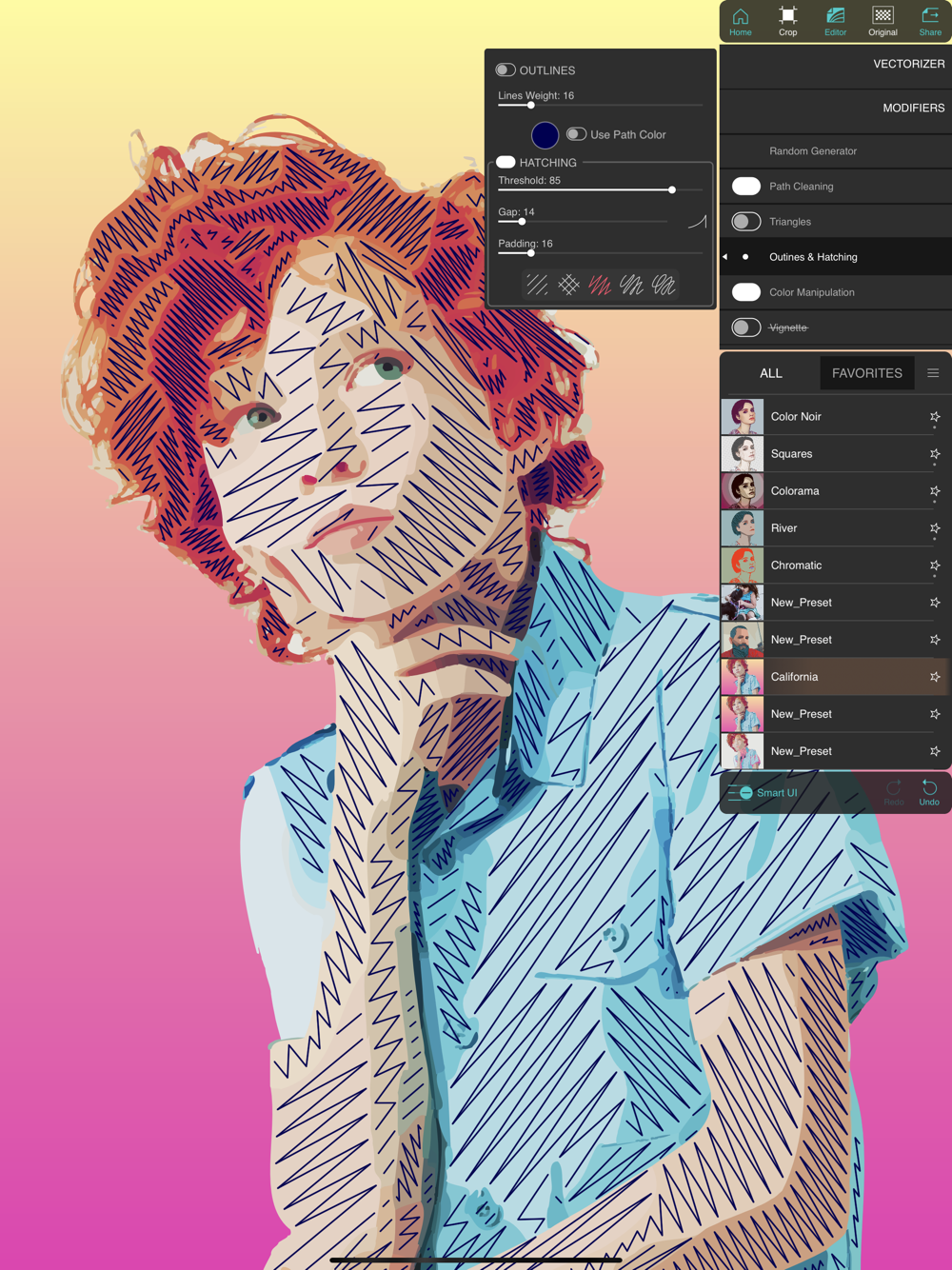Favorite the California preset star
This screenshot has width=952, height=1270.
935,677
